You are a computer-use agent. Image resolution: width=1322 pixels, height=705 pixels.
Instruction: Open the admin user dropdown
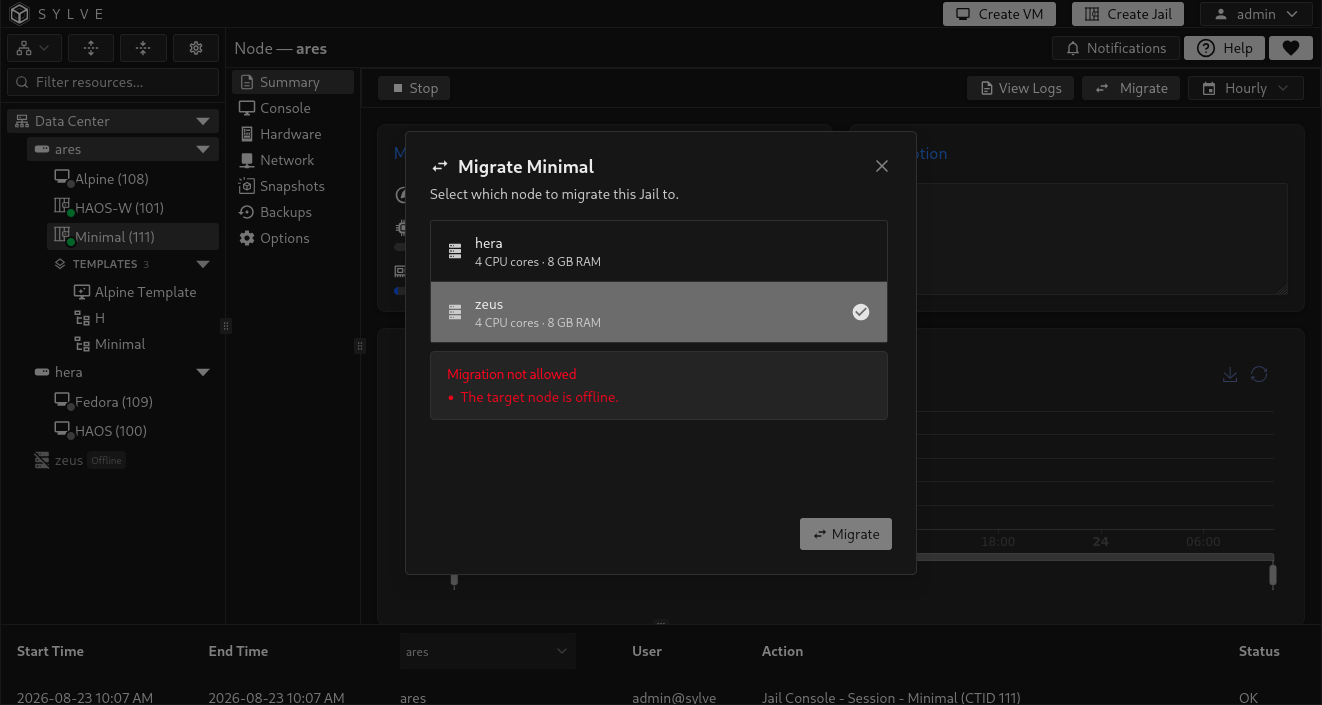click(1256, 14)
